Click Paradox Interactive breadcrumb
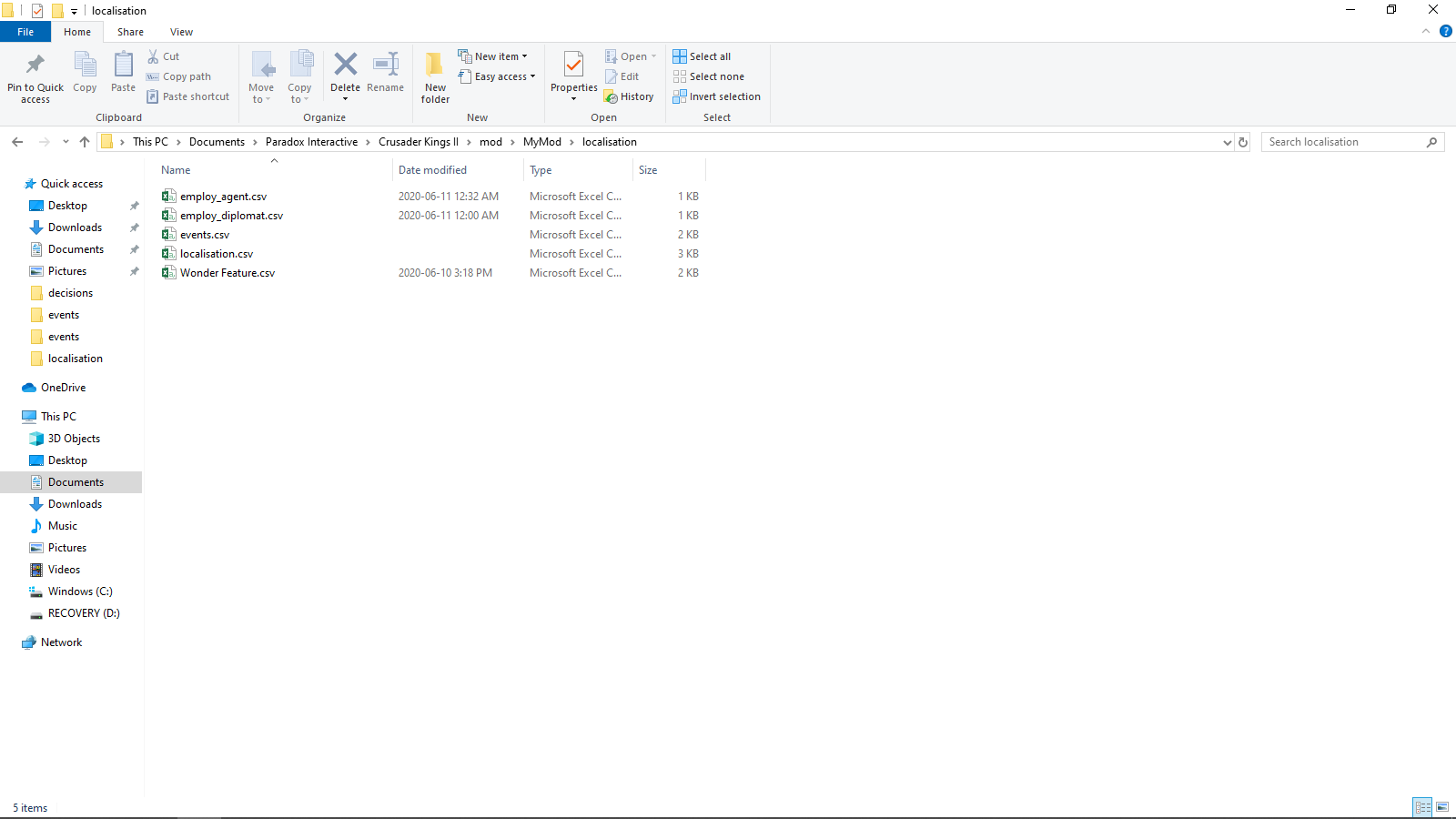 click(x=311, y=142)
